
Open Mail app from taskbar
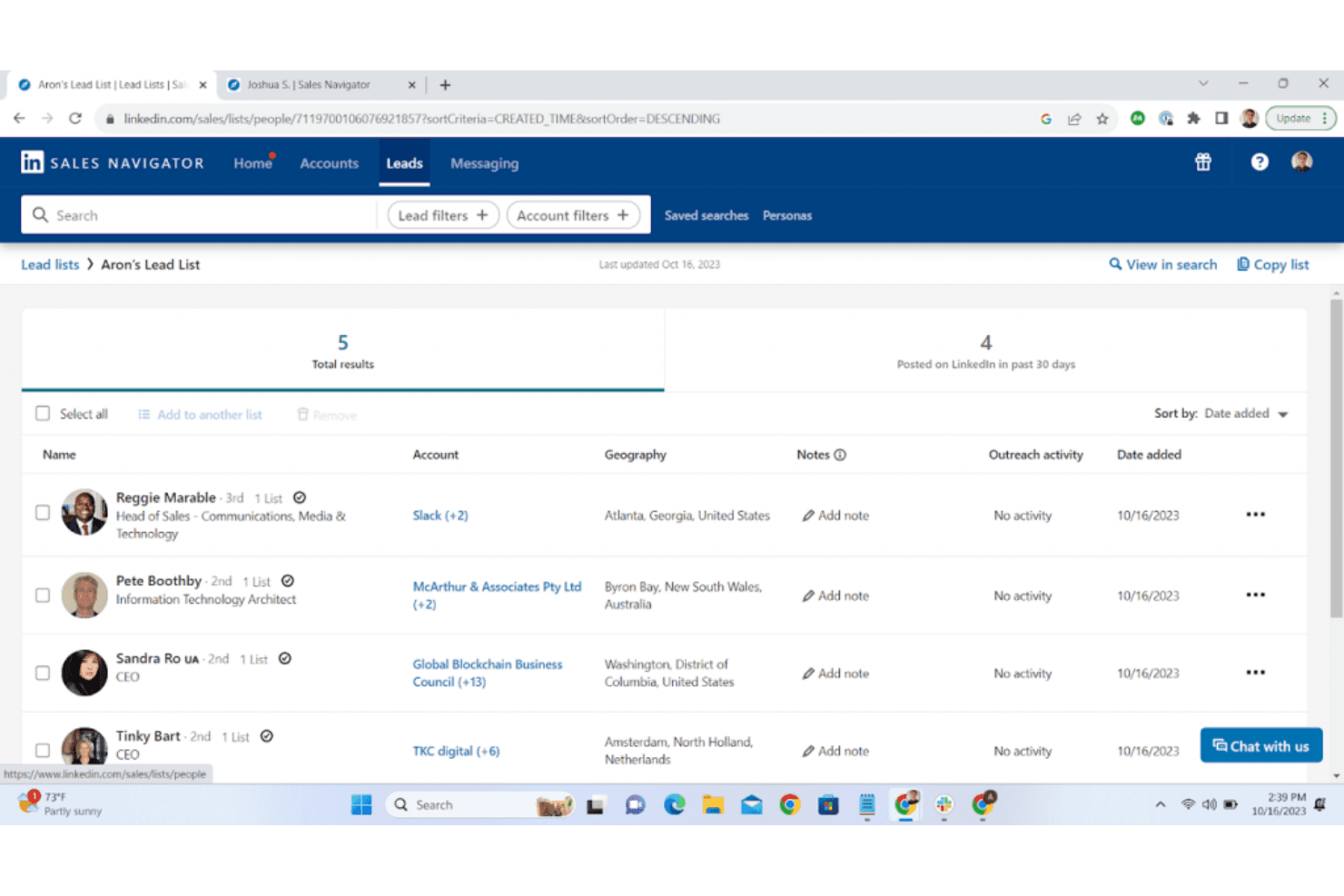[x=752, y=804]
